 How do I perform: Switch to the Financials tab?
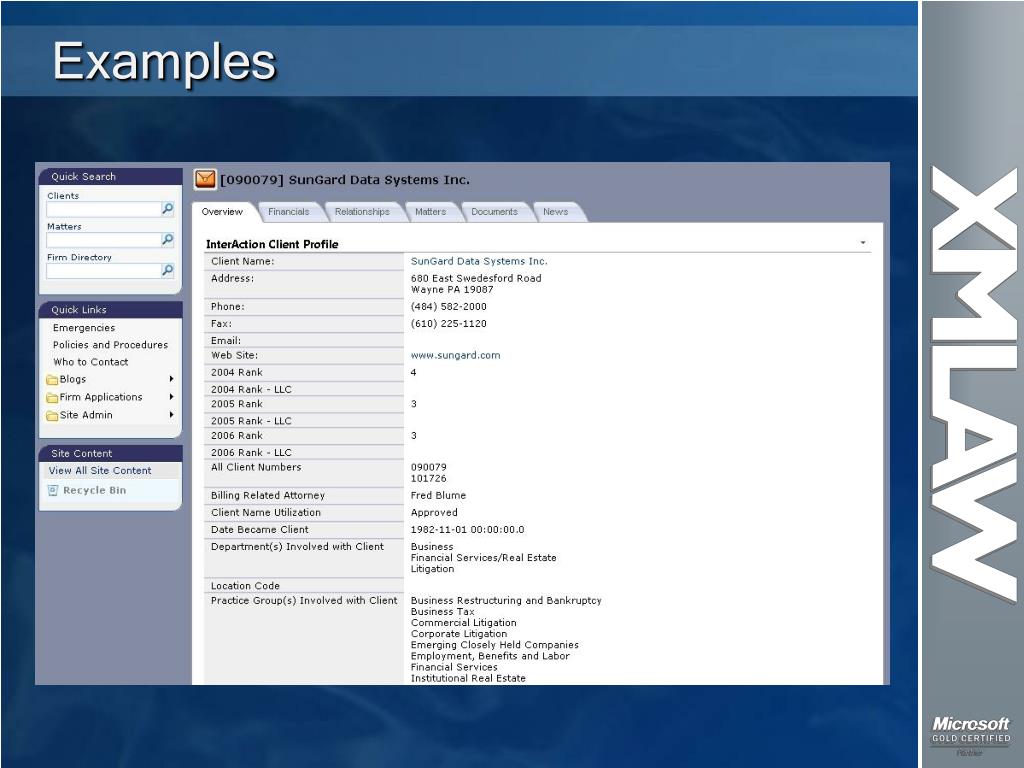(289, 212)
